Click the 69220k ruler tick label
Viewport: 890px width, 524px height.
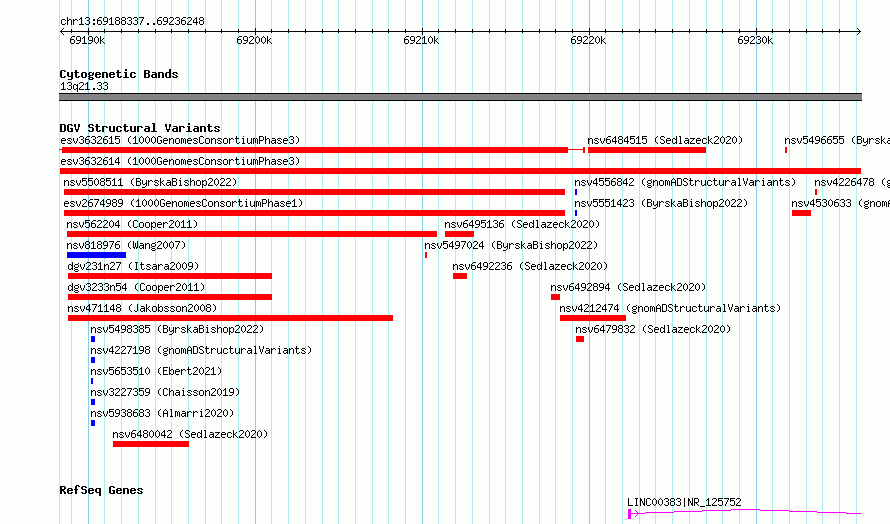click(x=587, y=40)
